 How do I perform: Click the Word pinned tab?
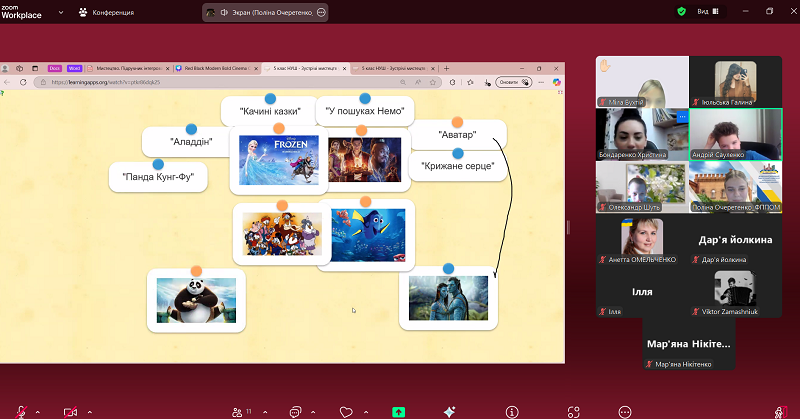pyautogui.click(x=74, y=68)
